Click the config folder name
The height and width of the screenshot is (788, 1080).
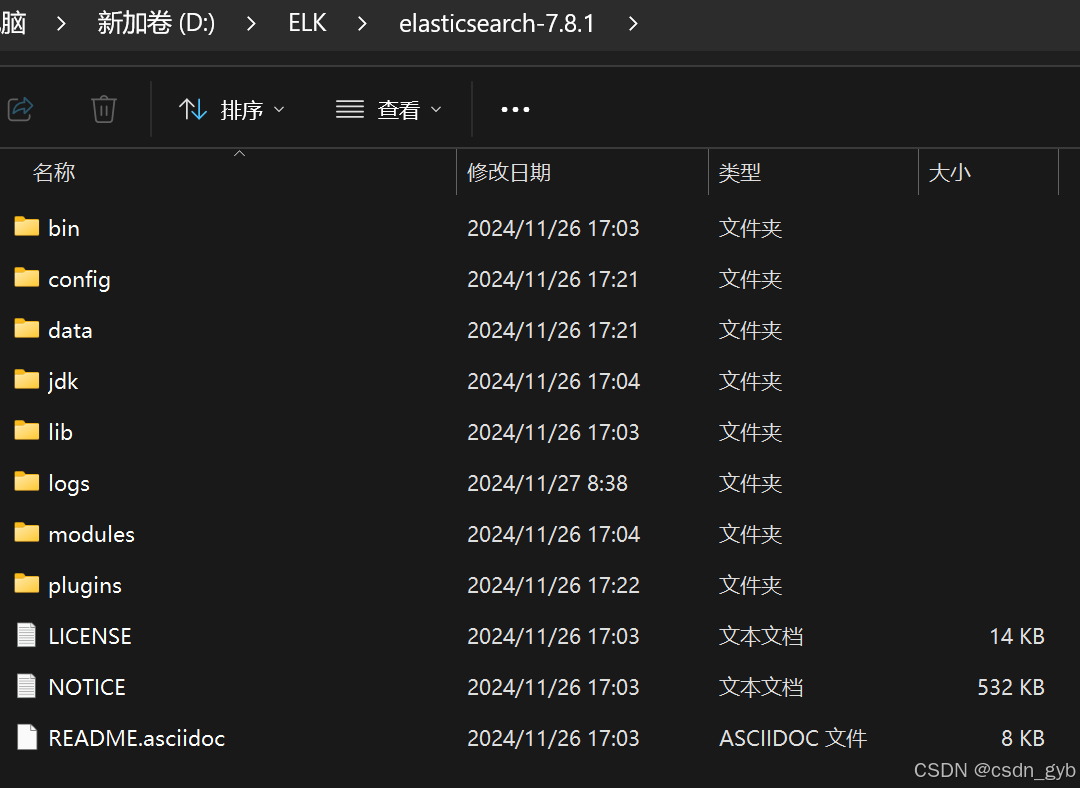pos(79,280)
